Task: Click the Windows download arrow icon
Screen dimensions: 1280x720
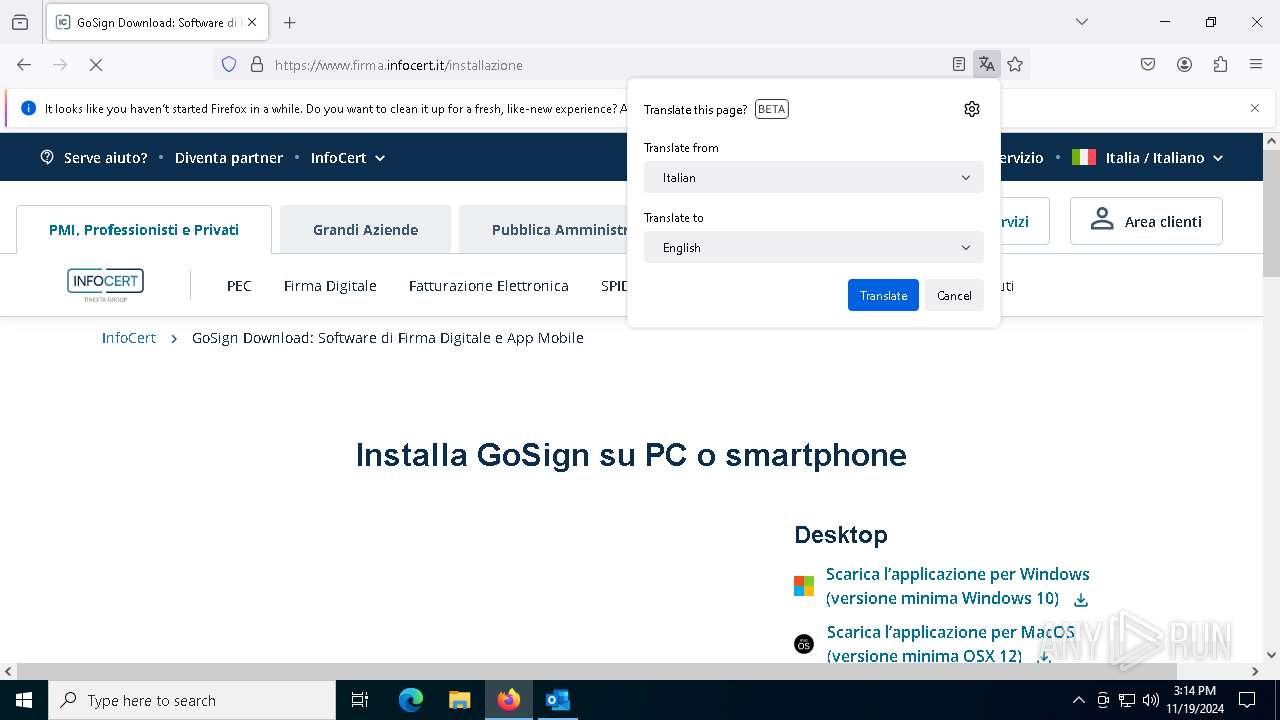Action: (x=1080, y=600)
